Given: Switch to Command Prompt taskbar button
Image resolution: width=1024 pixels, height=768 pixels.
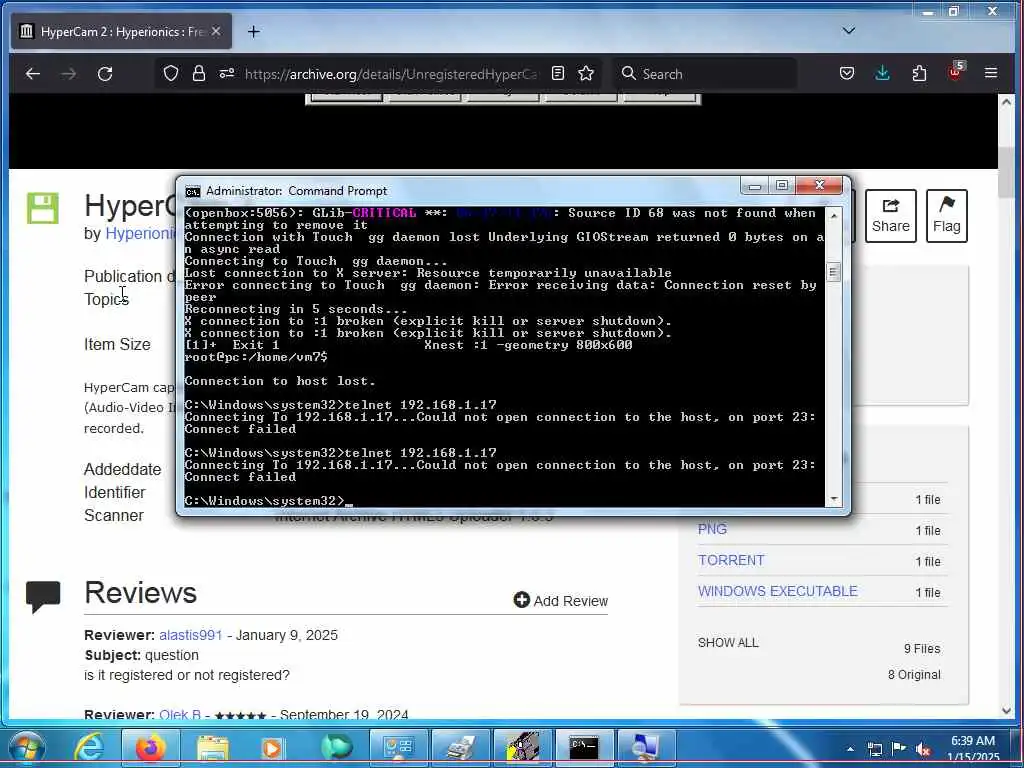Looking at the screenshot, I should pyautogui.click(x=583, y=748).
